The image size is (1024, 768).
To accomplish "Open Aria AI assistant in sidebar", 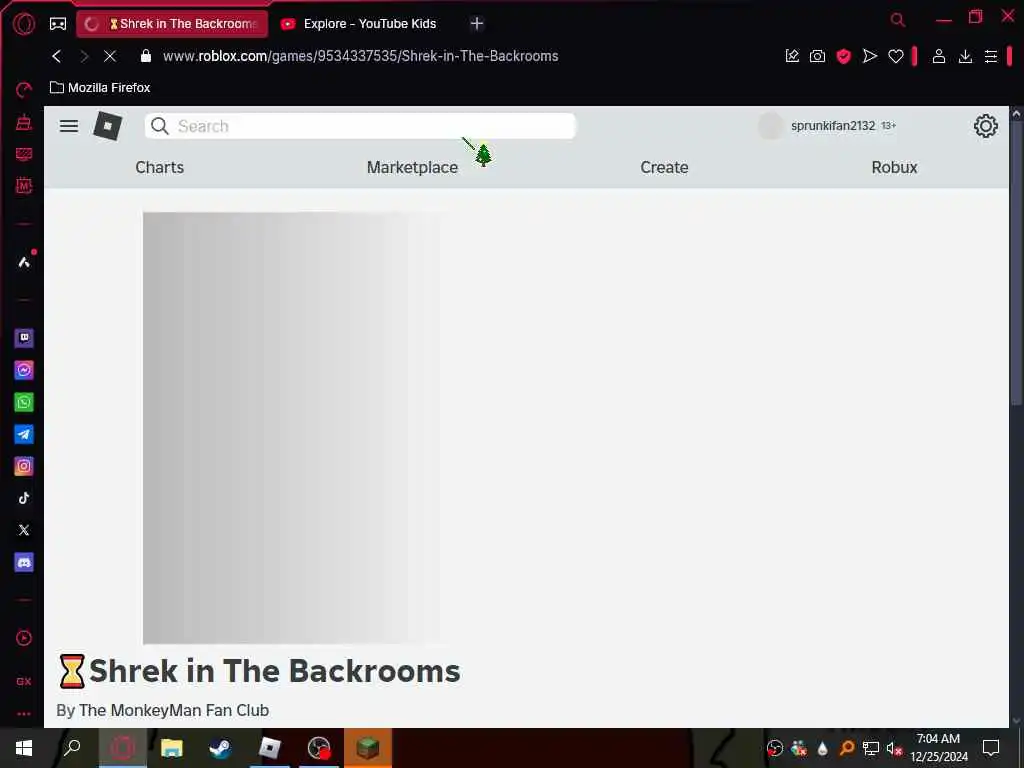I will click(x=24, y=262).
